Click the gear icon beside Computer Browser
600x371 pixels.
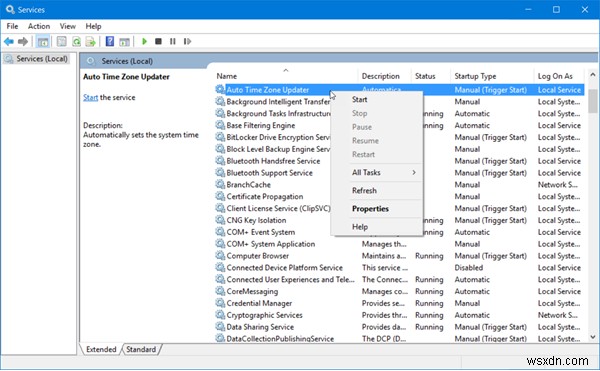pos(220,255)
